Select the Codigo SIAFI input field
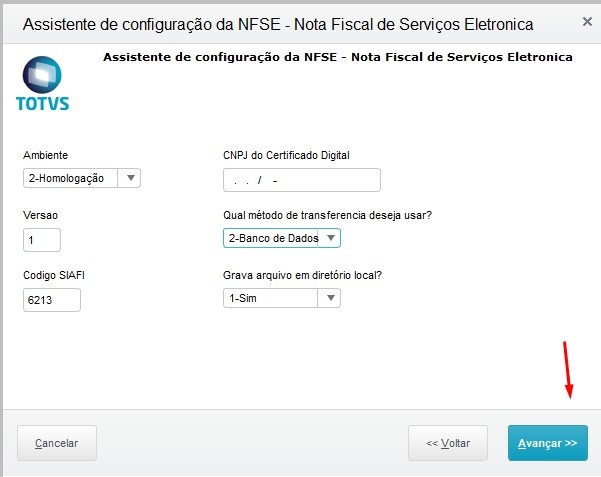This screenshot has width=601, height=477. 51,300
